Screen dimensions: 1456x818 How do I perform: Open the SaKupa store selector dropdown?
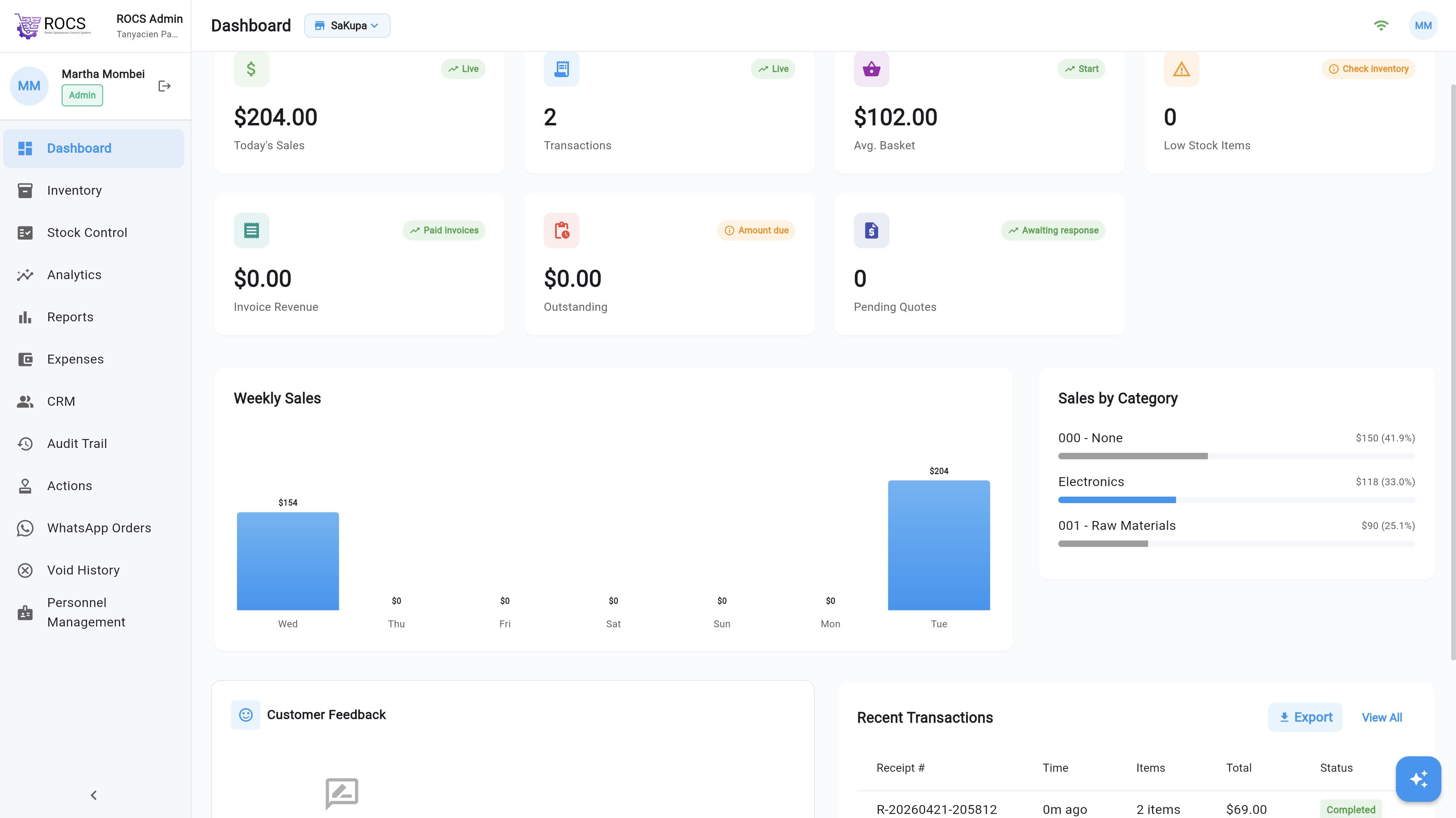(x=347, y=26)
